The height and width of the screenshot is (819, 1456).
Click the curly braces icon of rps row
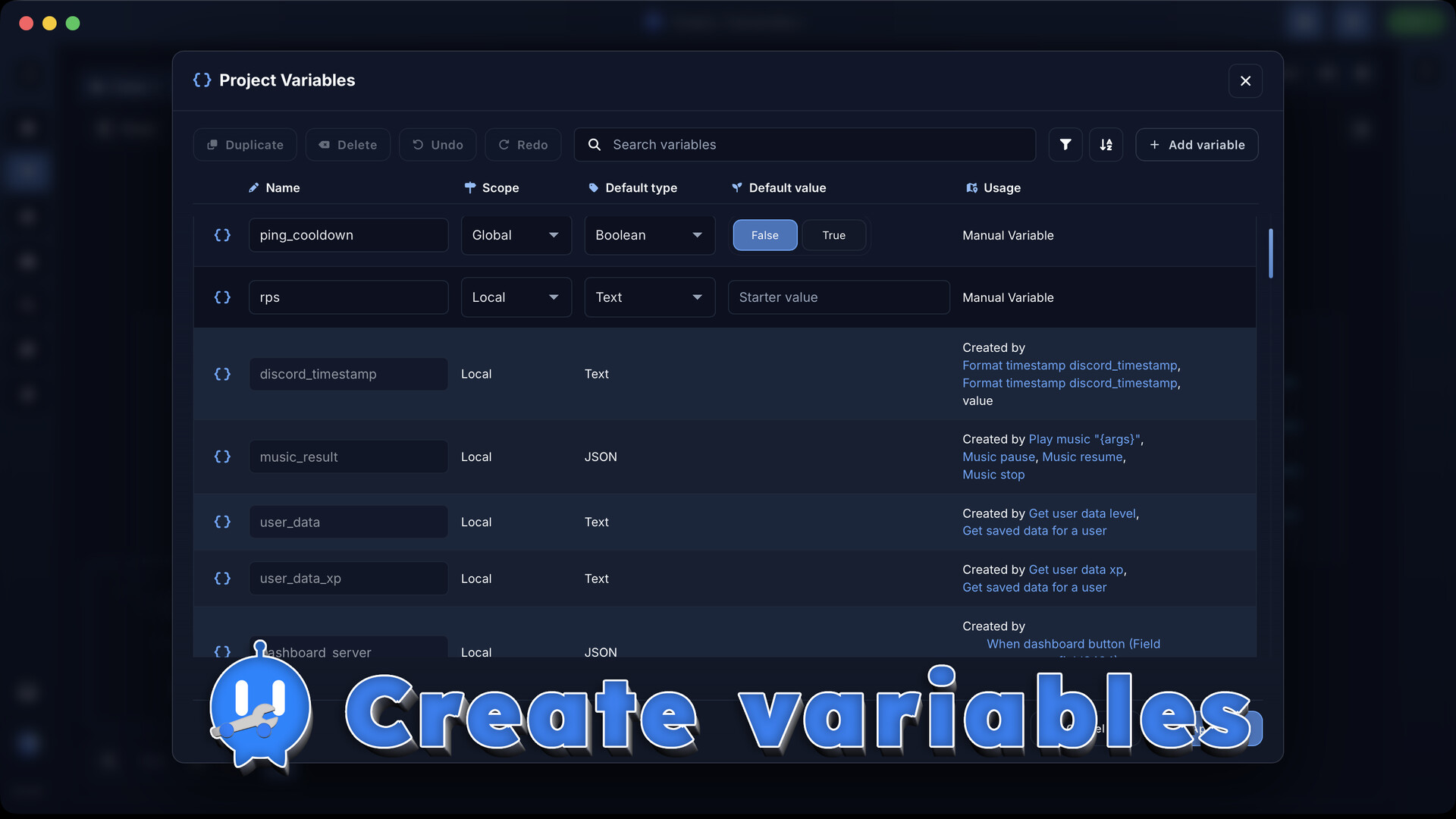coord(222,297)
